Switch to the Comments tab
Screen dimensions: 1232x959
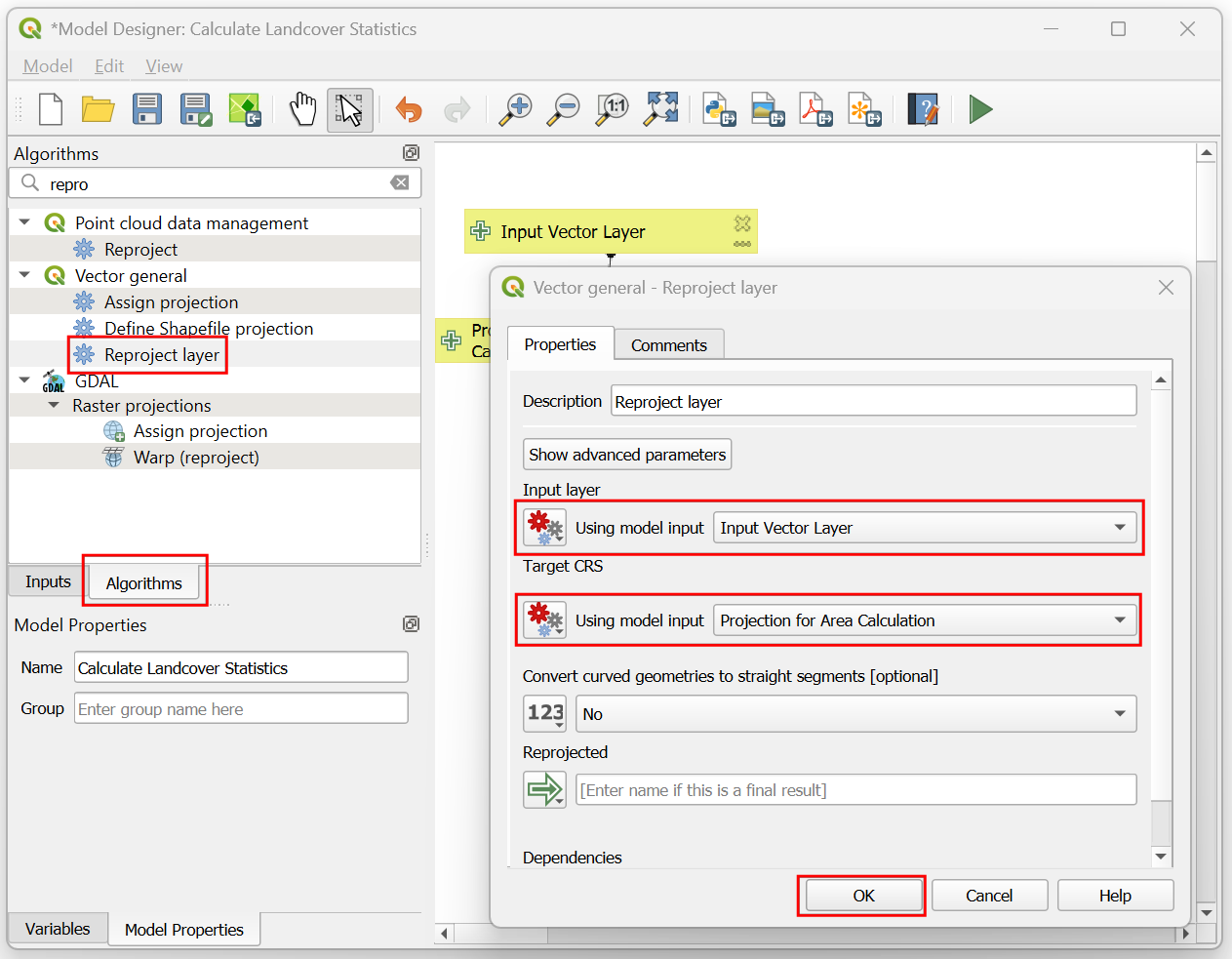point(668,345)
